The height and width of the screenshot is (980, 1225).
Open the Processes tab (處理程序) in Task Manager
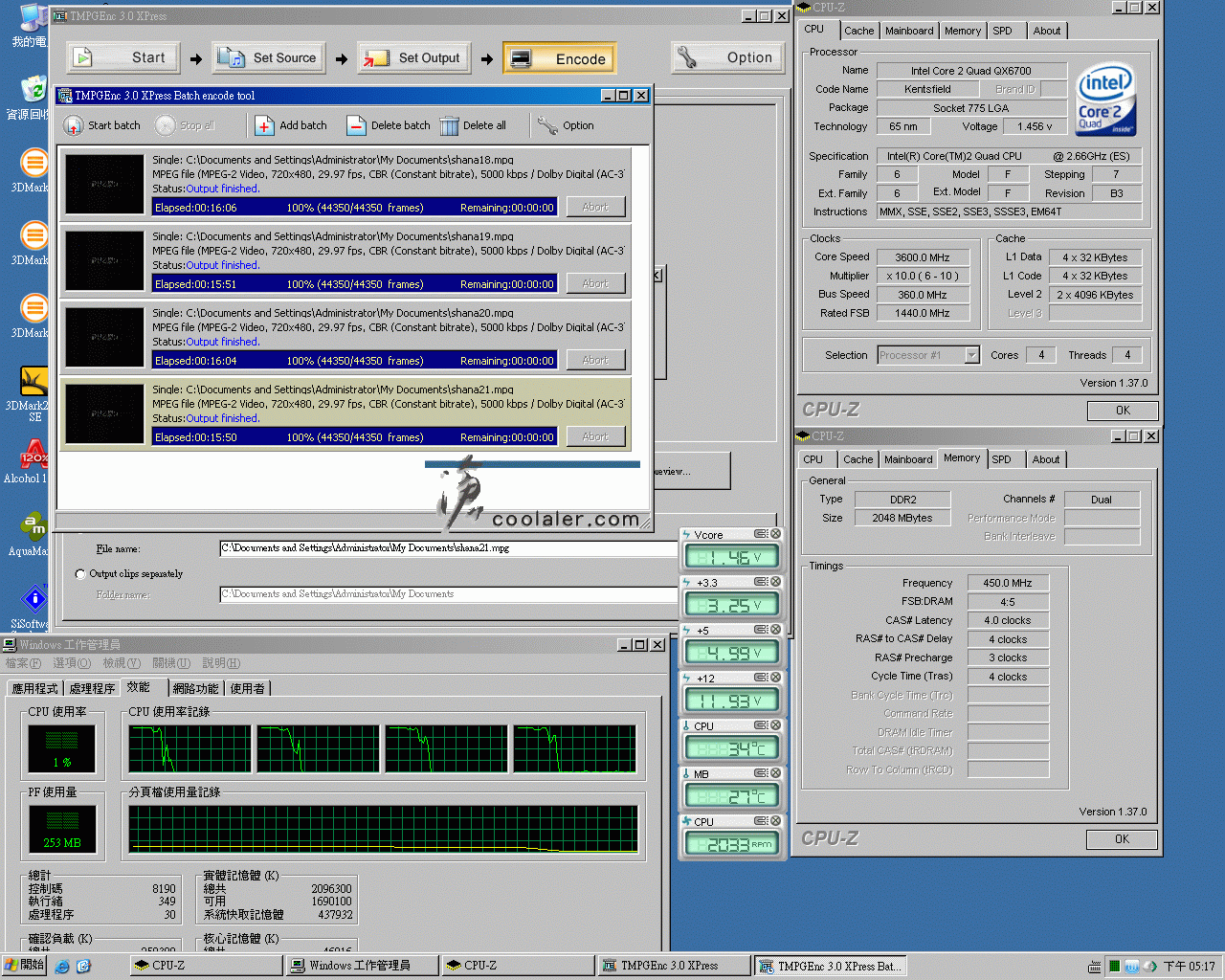pos(92,688)
